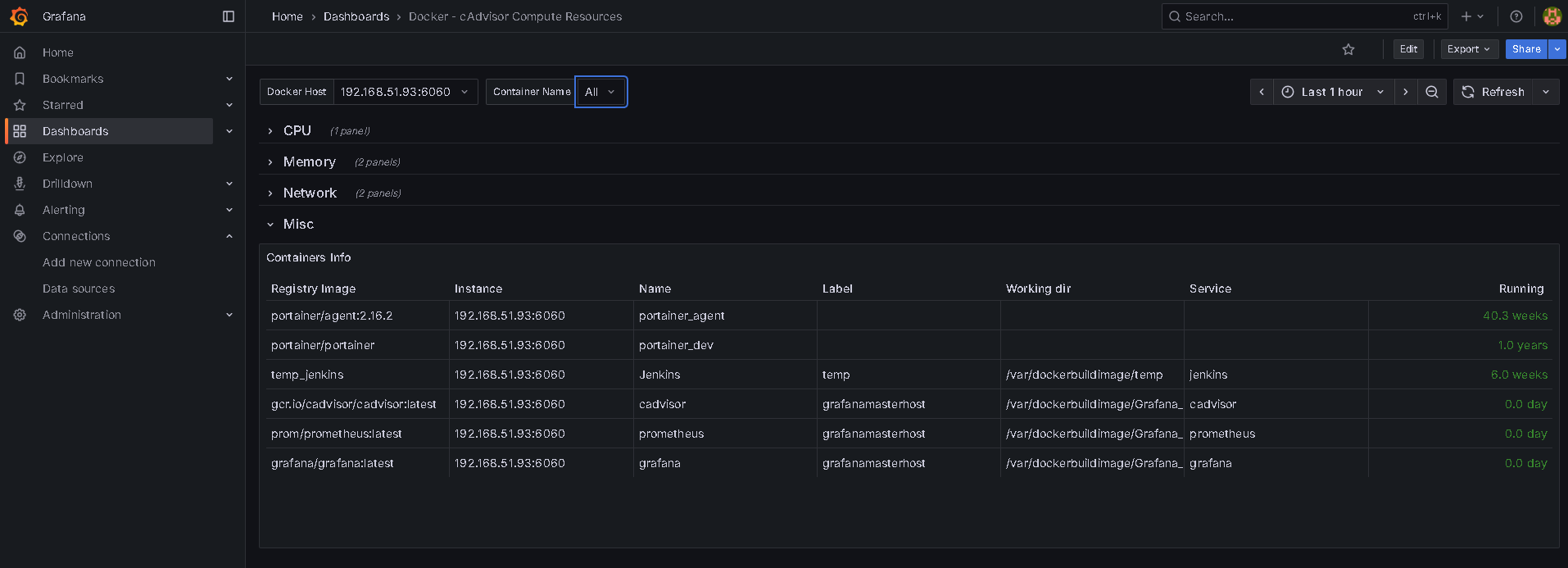Open the plus new-item menu
Image resolution: width=1568 pixels, height=568 pixels.
1472,16
